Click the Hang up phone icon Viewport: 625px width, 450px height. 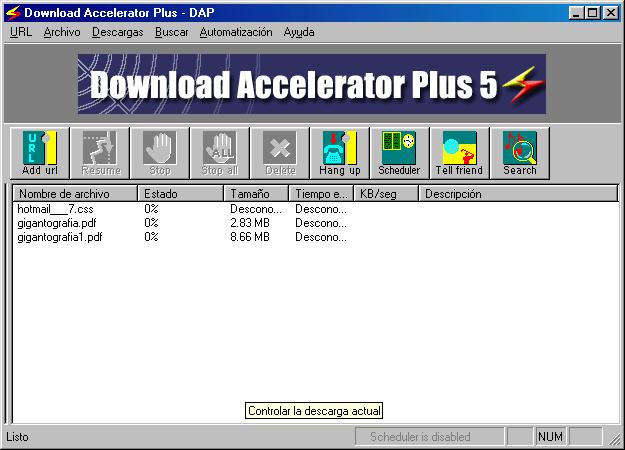(340, 153)
